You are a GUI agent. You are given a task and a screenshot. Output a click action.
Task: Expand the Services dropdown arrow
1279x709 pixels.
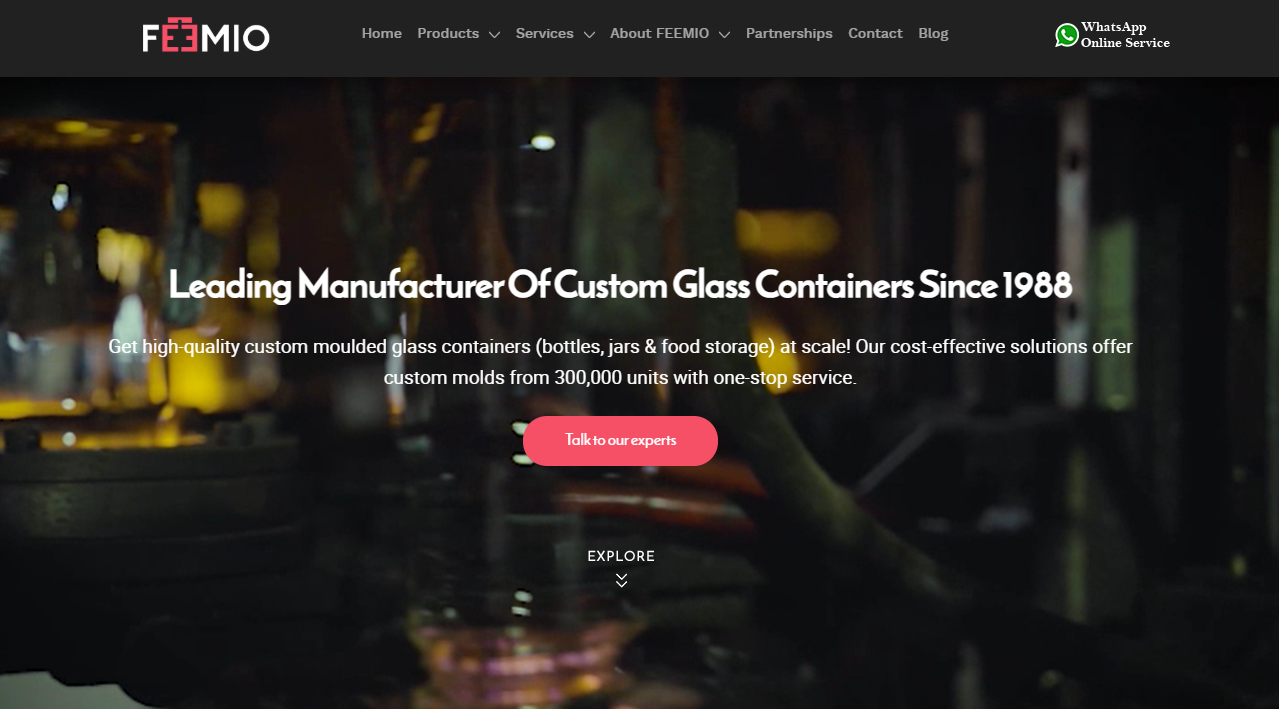[x=589, y=35]
